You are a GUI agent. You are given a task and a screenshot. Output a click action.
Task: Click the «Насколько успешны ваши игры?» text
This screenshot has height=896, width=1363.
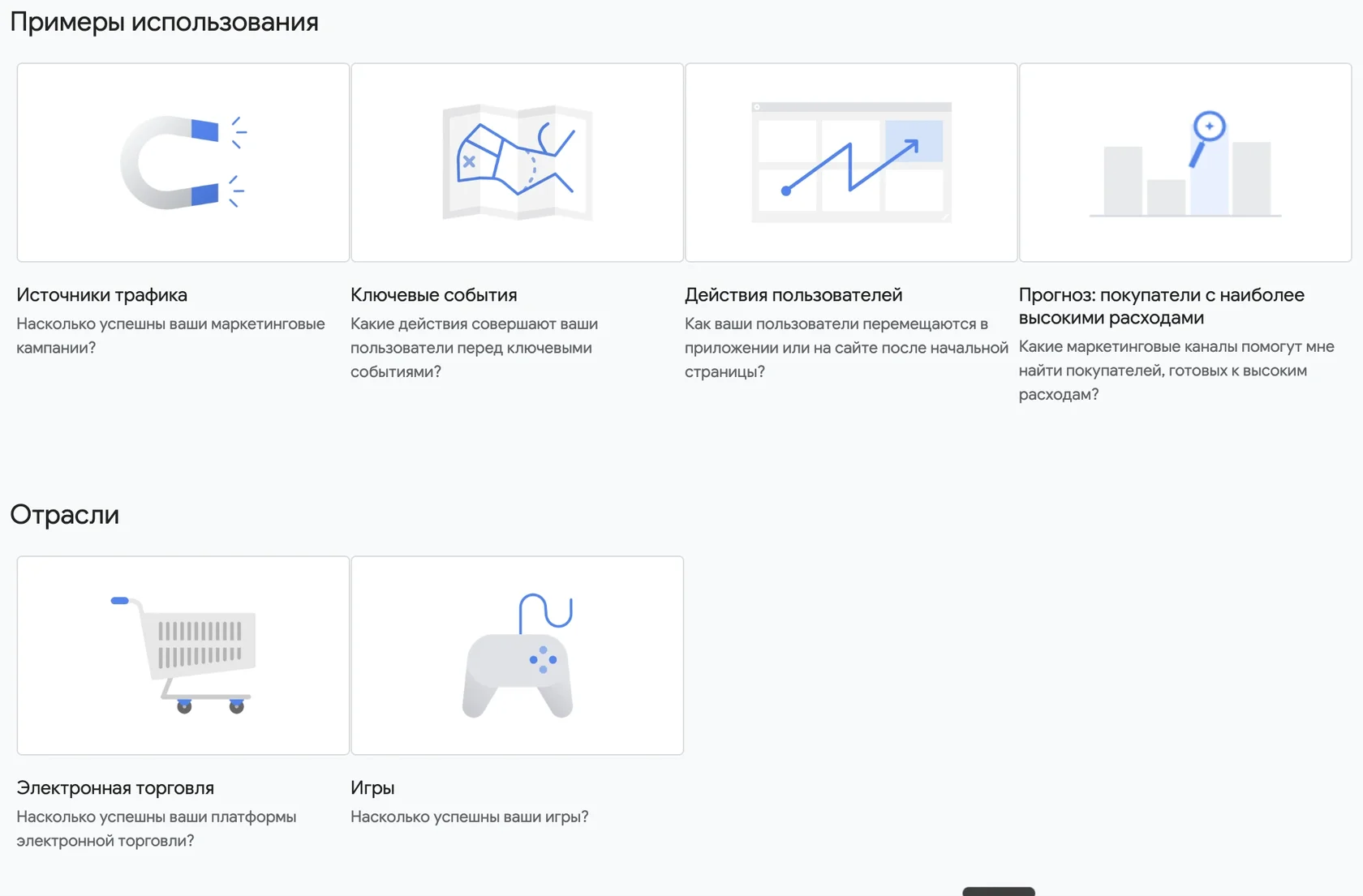470,817
